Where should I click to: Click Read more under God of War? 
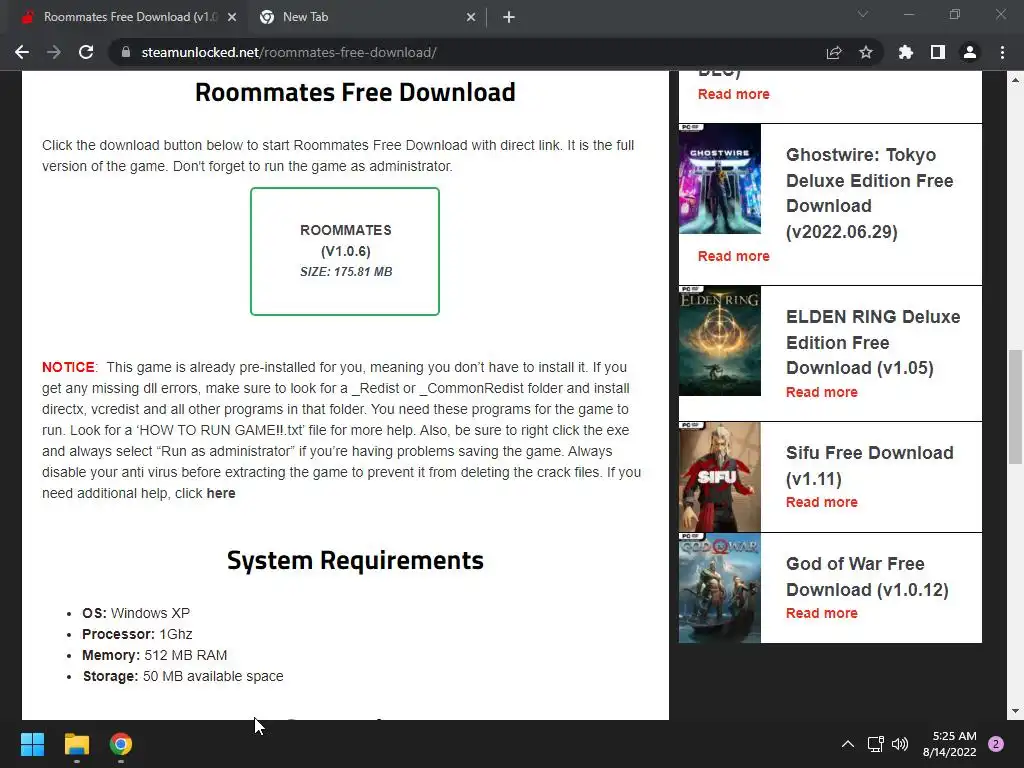[822, 613]
